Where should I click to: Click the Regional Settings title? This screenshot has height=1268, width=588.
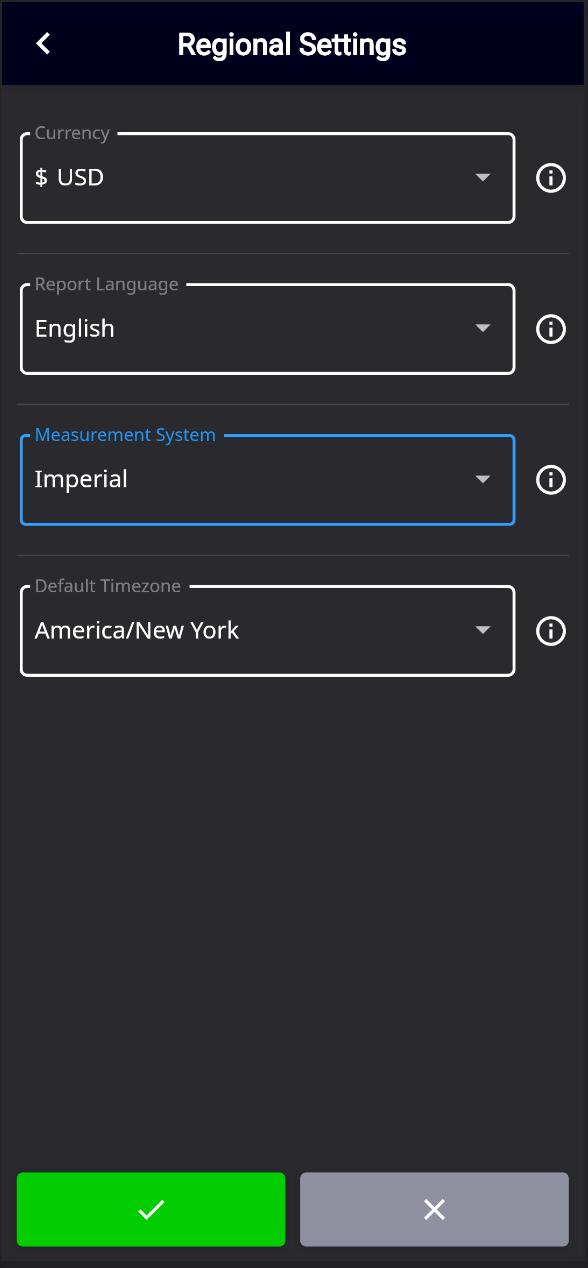click(x=292, y=45)
